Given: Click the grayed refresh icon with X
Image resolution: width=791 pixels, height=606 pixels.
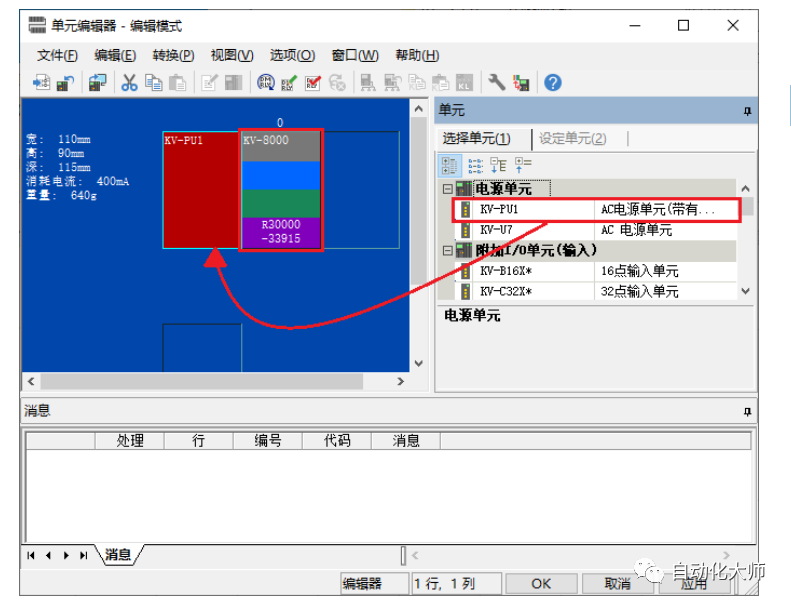Looking at the screenshot, I should pyautogui.click(x=337, y=82).
